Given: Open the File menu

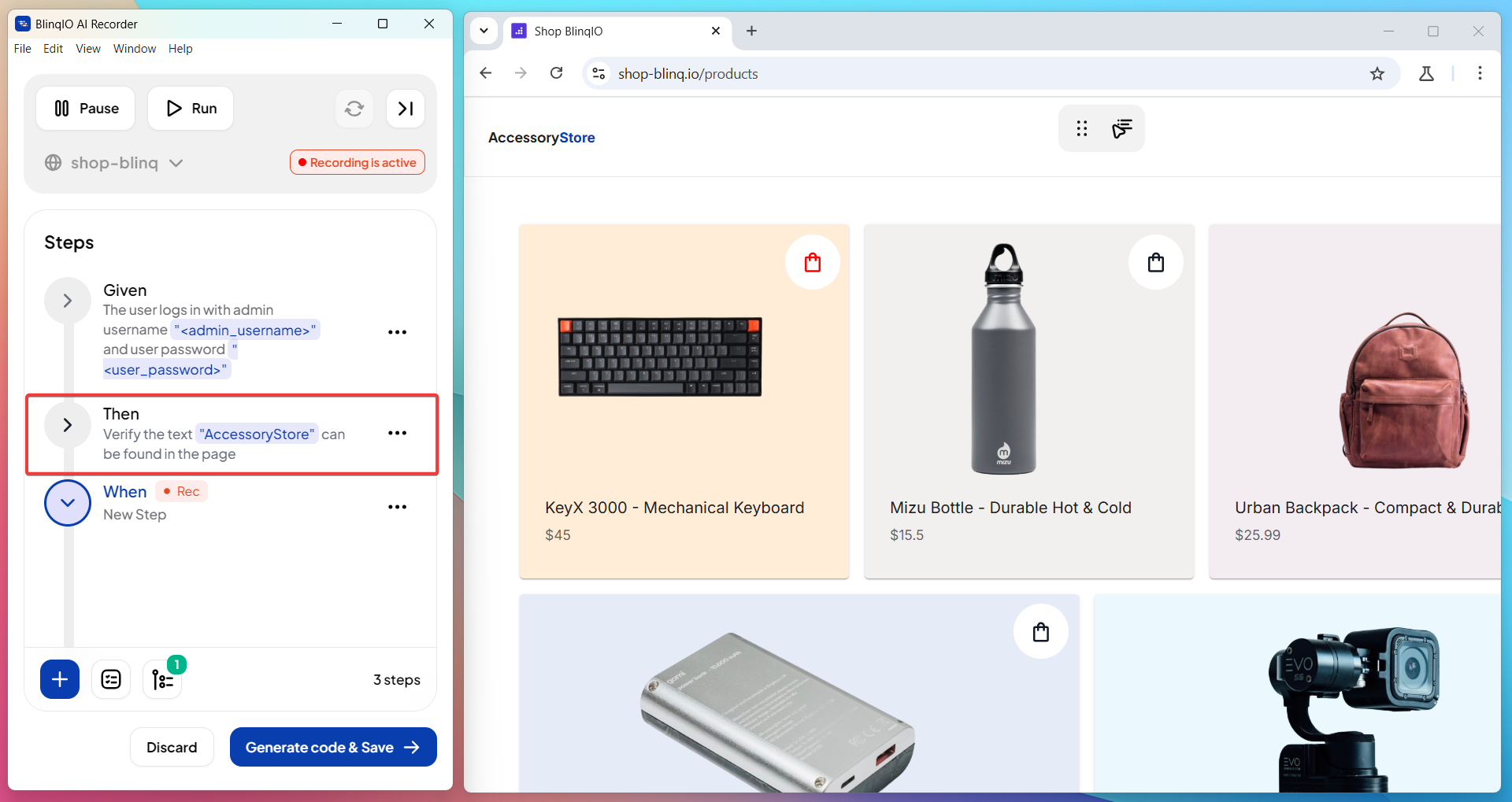Looking at the screenshot, I should (x=23, y=49).
